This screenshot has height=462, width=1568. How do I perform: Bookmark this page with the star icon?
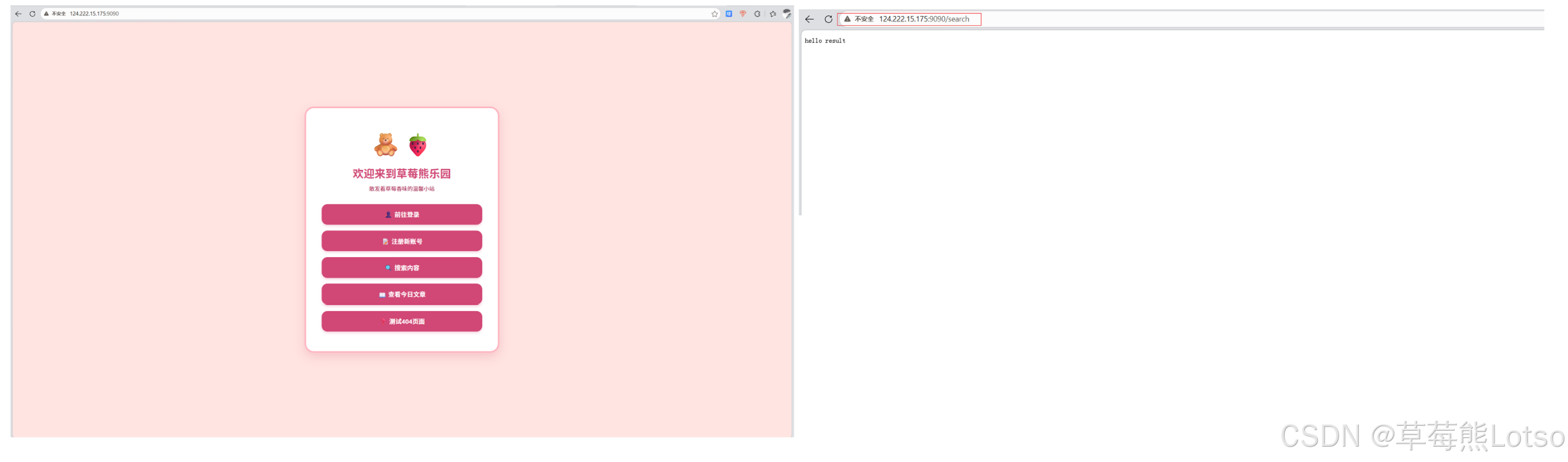pos(714,13)
